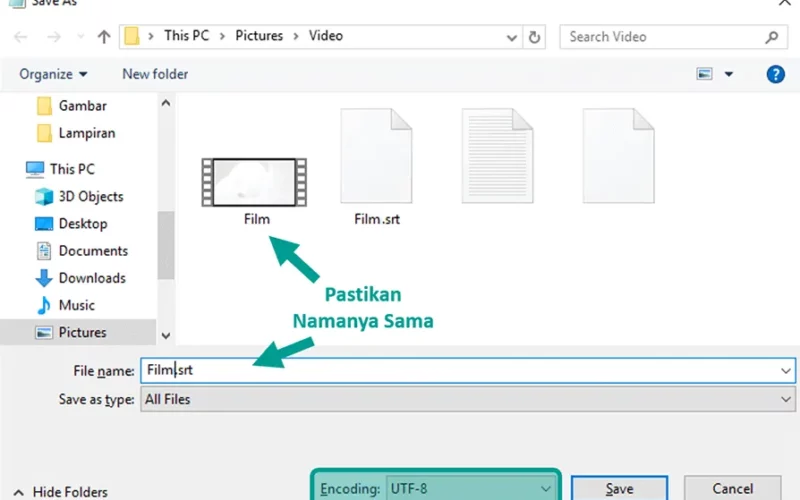Click the Gambar folder icon
Screen dimensions: 800x500
(44, 106)
